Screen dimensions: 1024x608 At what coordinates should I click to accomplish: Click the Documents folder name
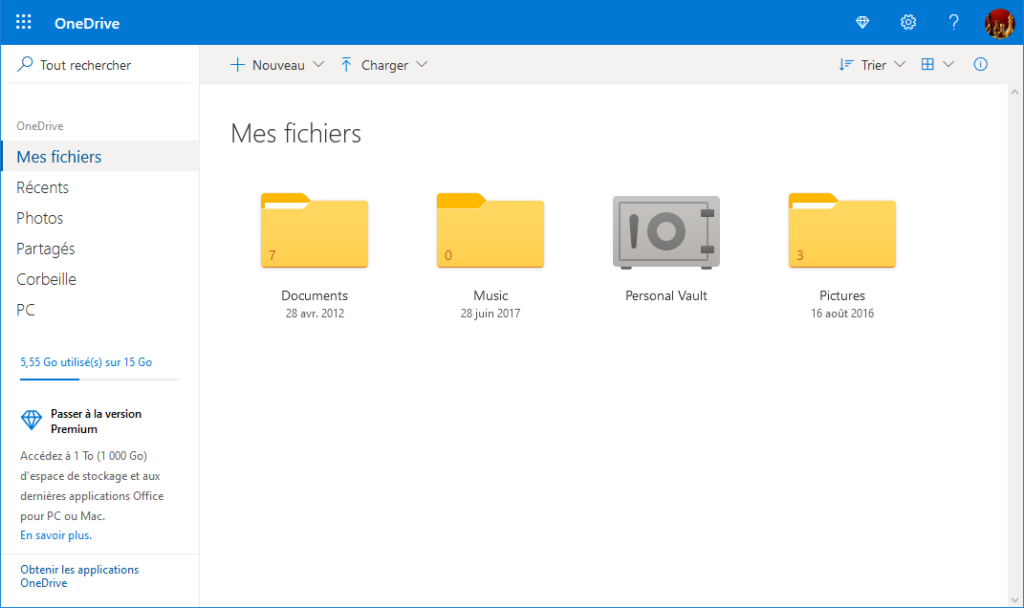click(314, 296)
